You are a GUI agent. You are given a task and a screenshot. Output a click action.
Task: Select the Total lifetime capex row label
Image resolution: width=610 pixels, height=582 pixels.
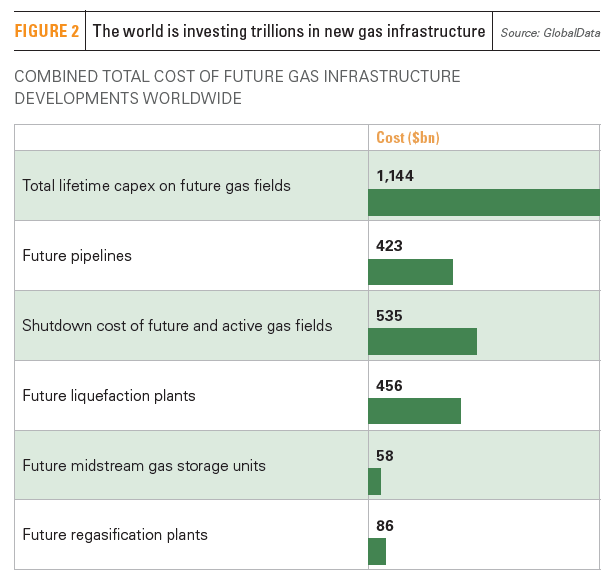click(x=156, y=185)
